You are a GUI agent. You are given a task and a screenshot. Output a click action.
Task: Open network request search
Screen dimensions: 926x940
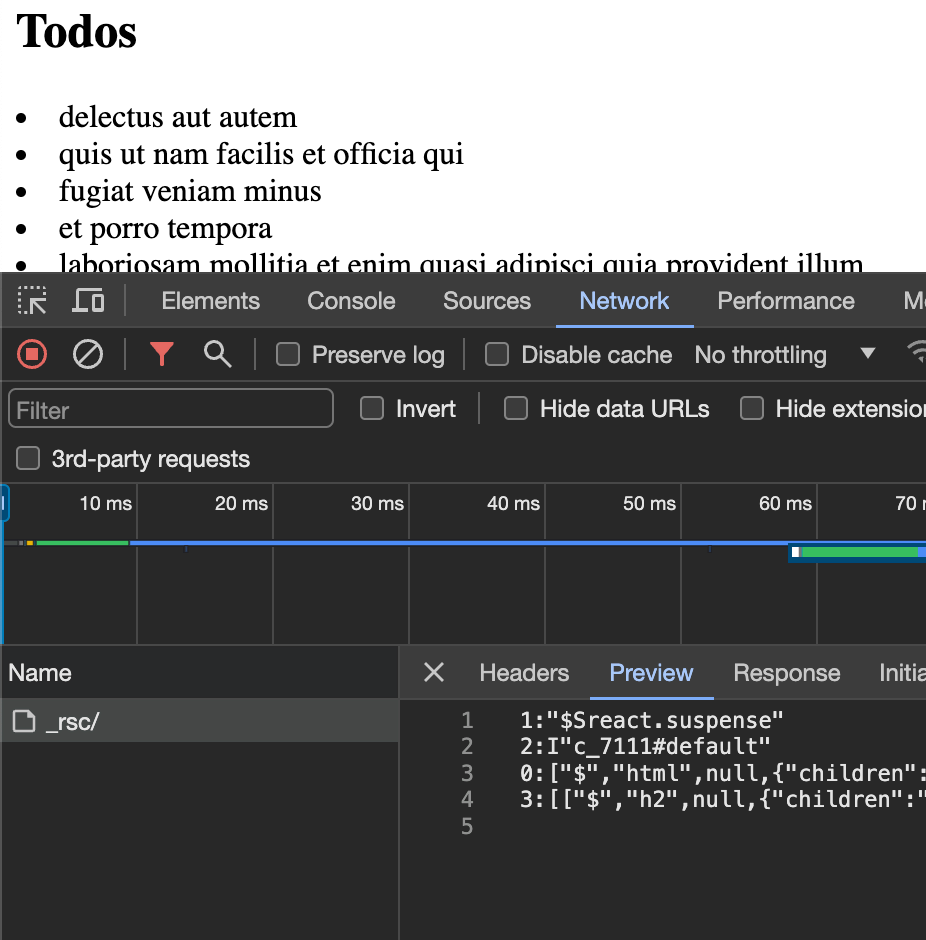(218, 354)
